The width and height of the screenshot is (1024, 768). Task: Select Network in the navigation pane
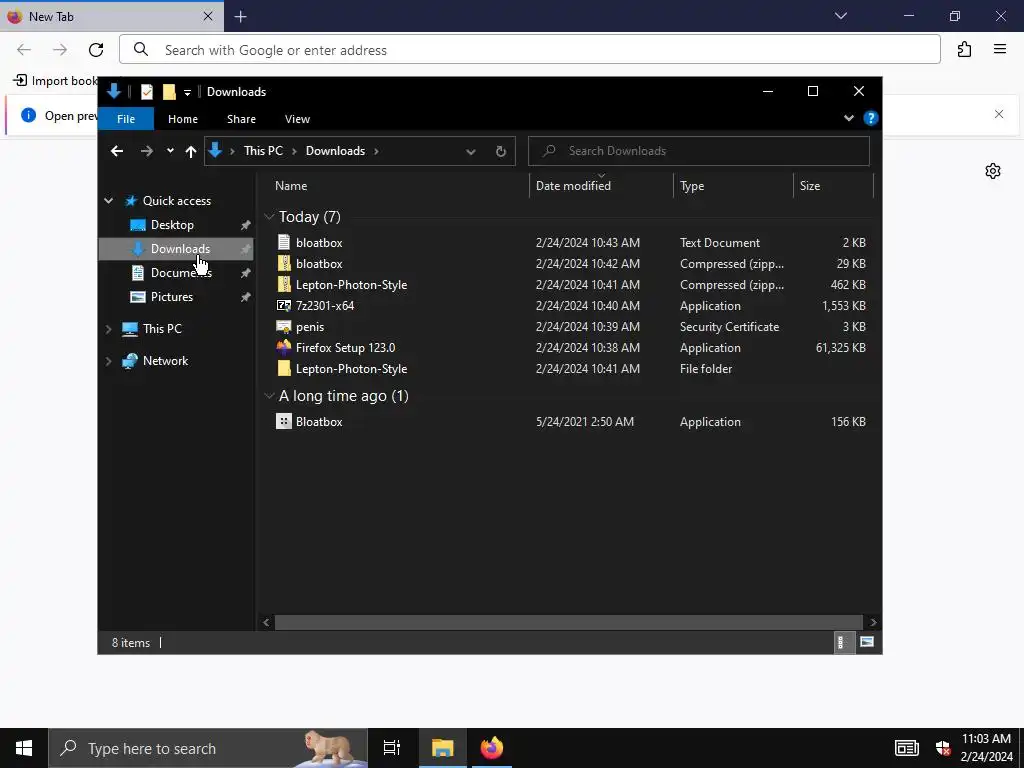click(165, 361)
